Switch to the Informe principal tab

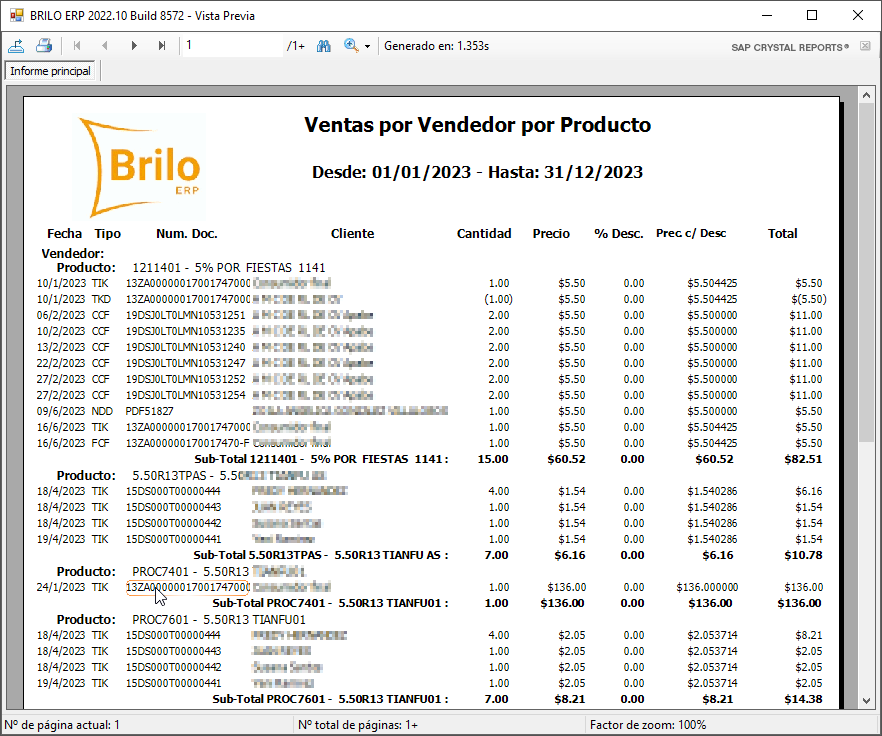pyautogui.click(x=50, y=71)
